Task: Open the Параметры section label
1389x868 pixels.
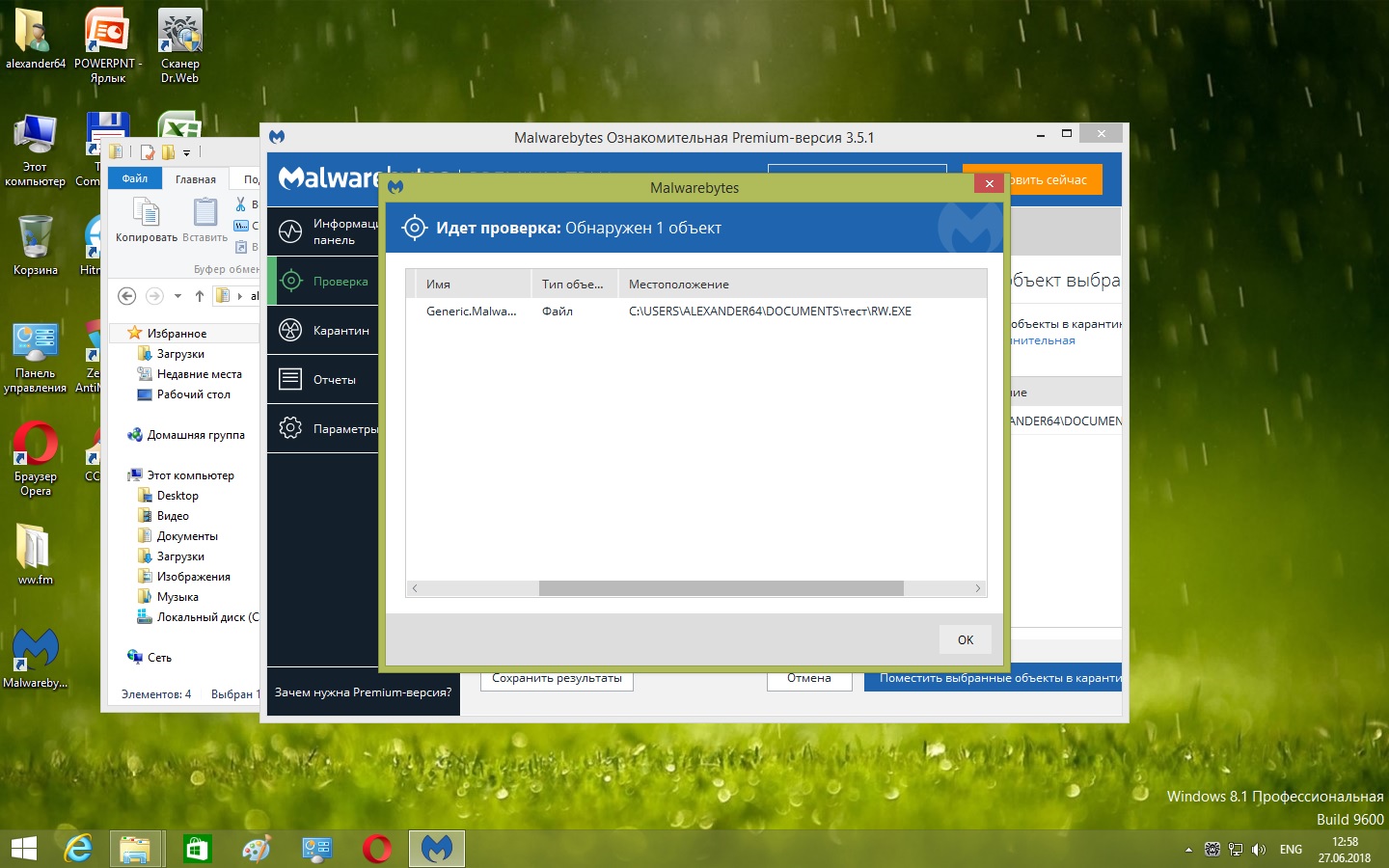Action: (345, 429)
